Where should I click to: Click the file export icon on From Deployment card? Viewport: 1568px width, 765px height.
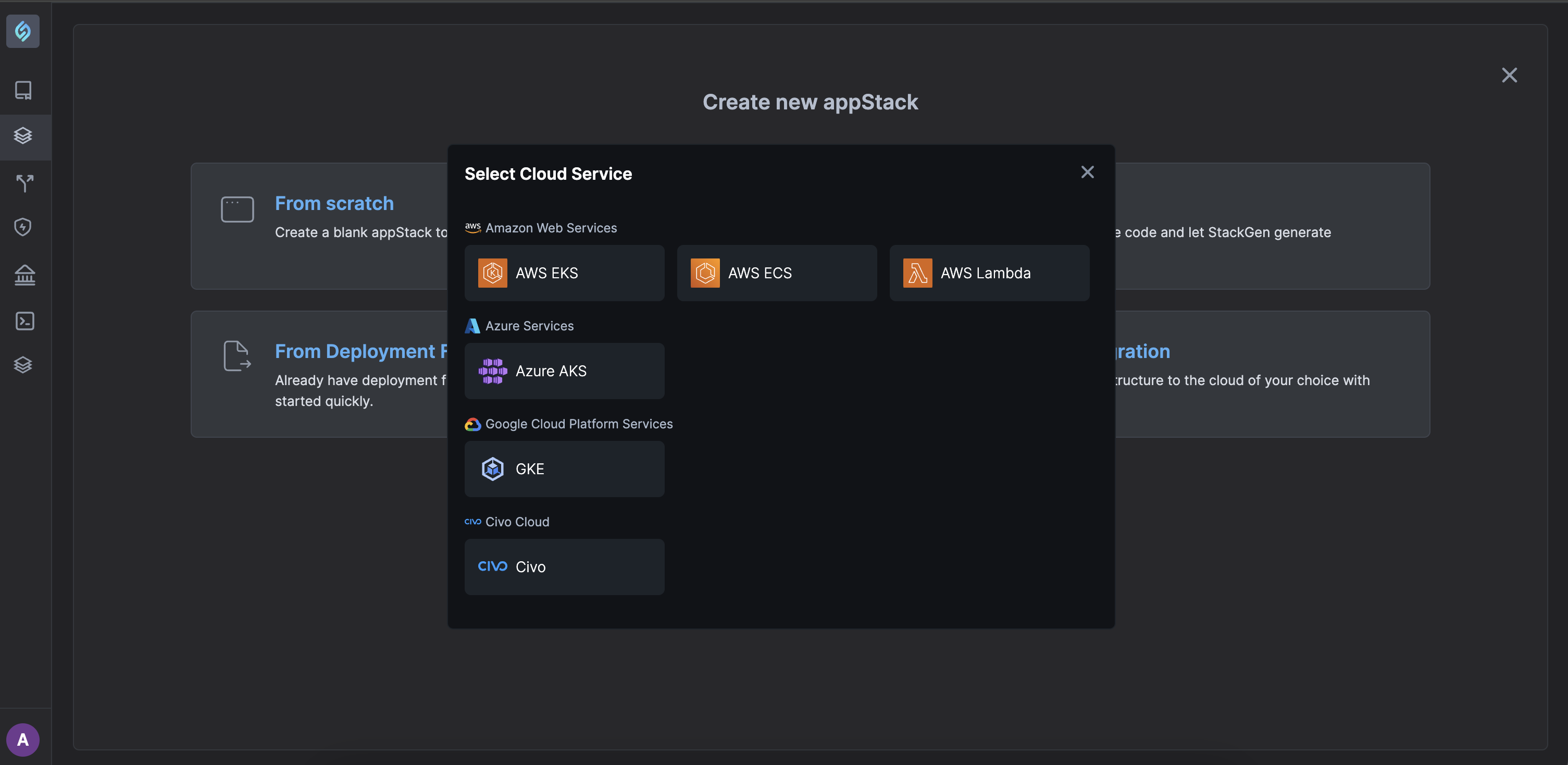[x=238, y=356]
